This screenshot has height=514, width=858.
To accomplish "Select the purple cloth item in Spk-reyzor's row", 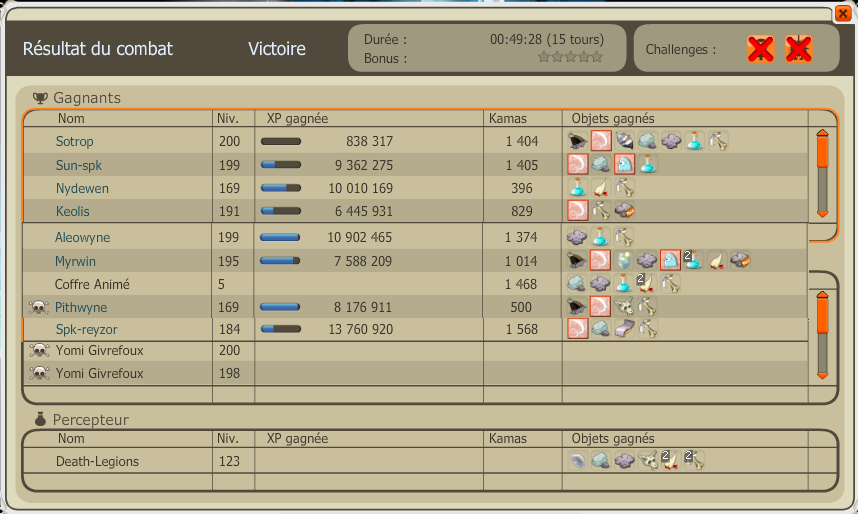I will (624, 329).
